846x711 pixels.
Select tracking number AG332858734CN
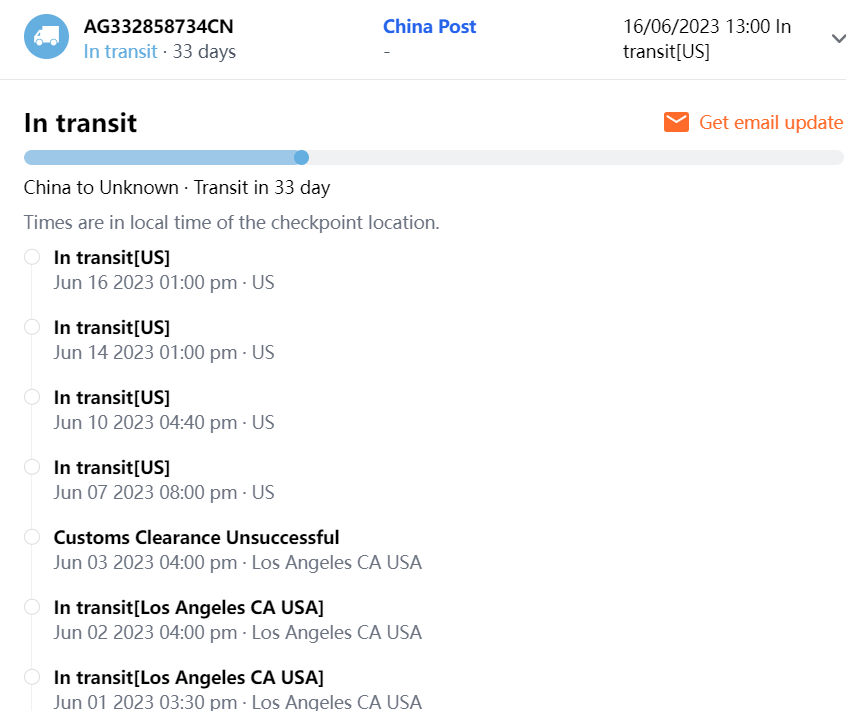point(158,27)
